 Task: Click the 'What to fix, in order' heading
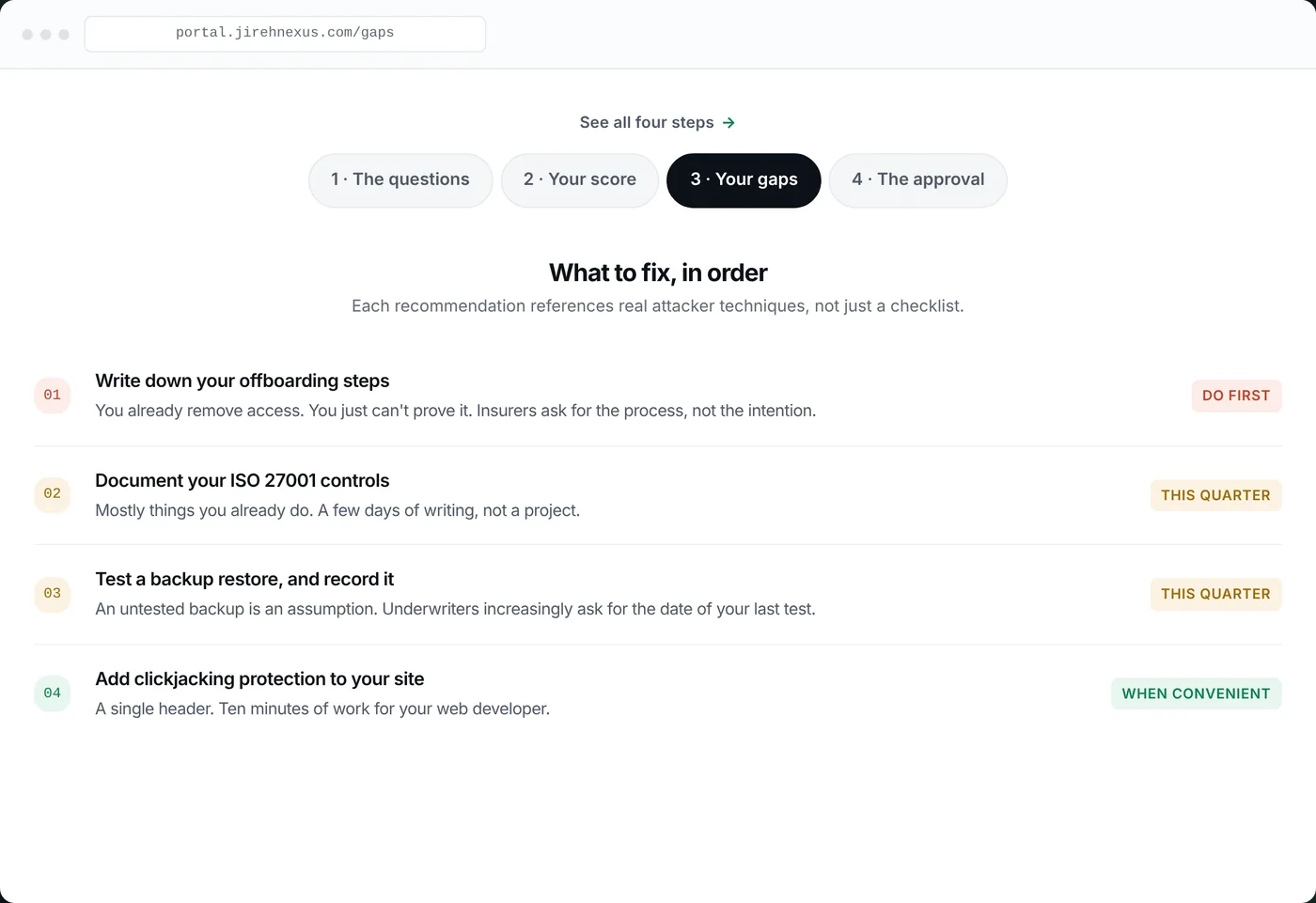coord(658,272)
